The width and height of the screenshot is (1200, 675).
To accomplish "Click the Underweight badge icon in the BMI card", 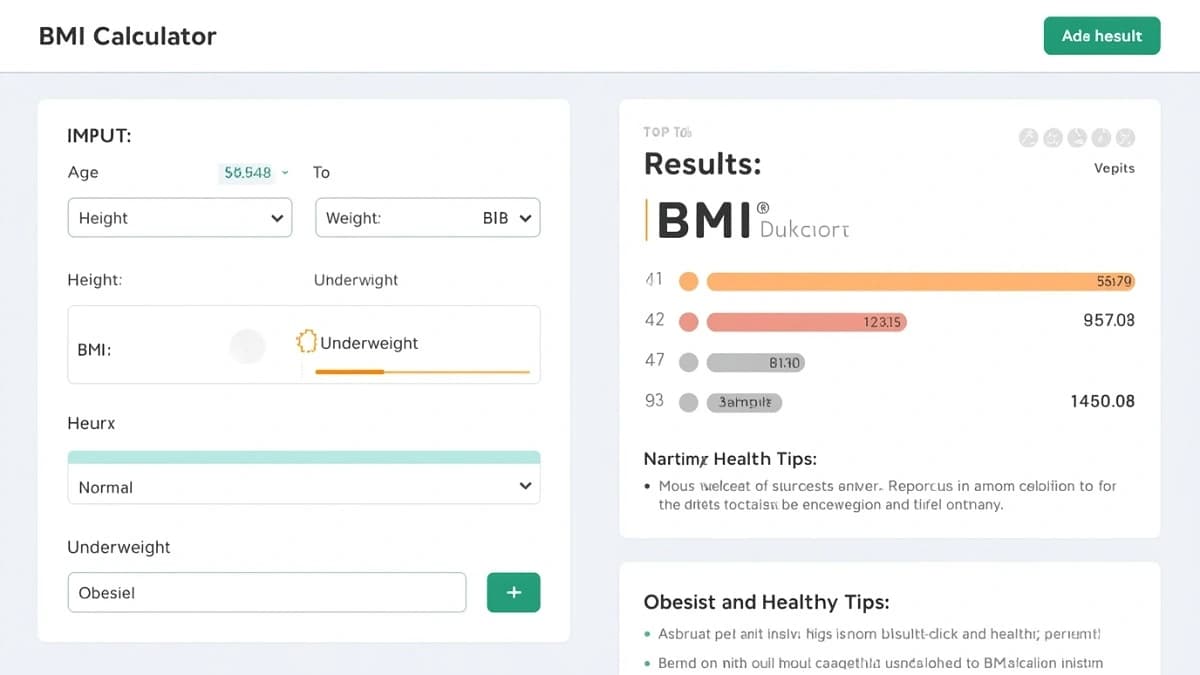I will [x=309, y=342].
